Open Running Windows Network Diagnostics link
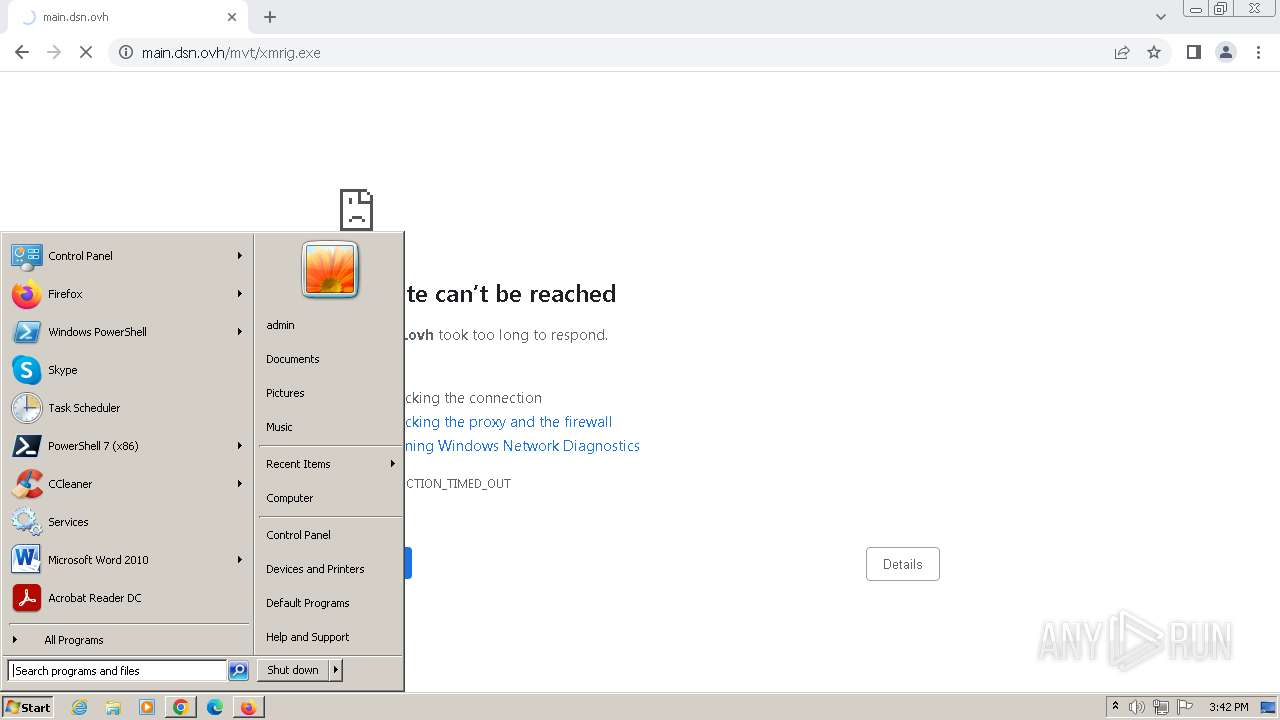The height and width of the screenshot is (720, 1280). click(x=522, y=446)
